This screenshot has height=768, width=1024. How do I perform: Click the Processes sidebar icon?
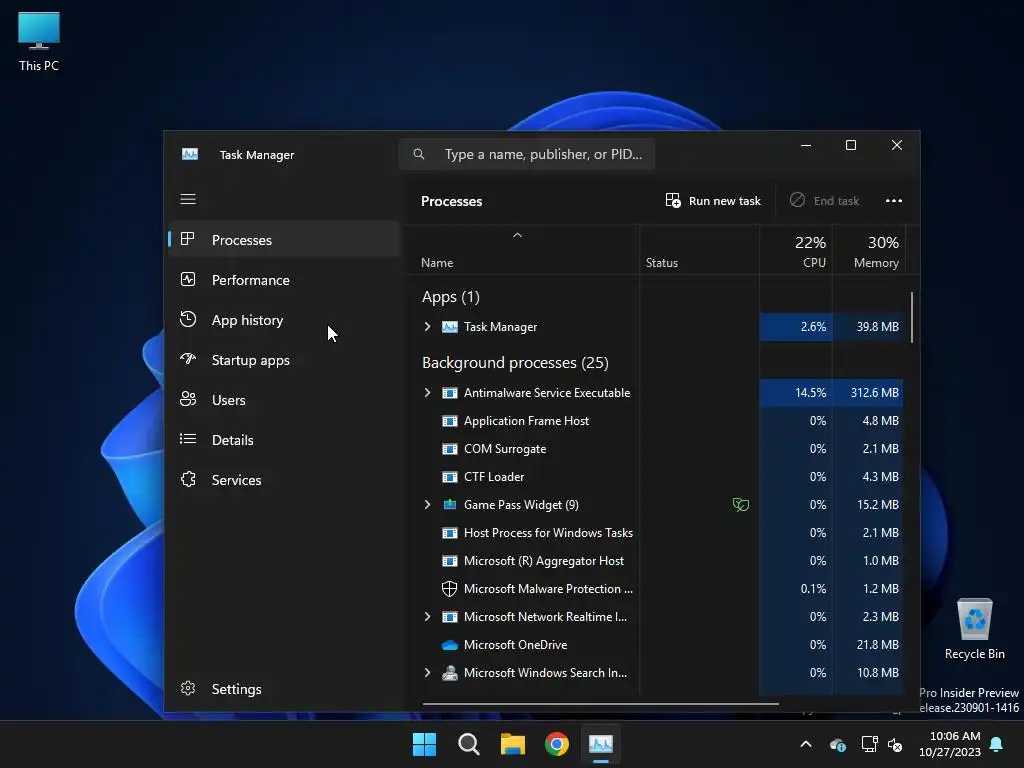point(187,240)
